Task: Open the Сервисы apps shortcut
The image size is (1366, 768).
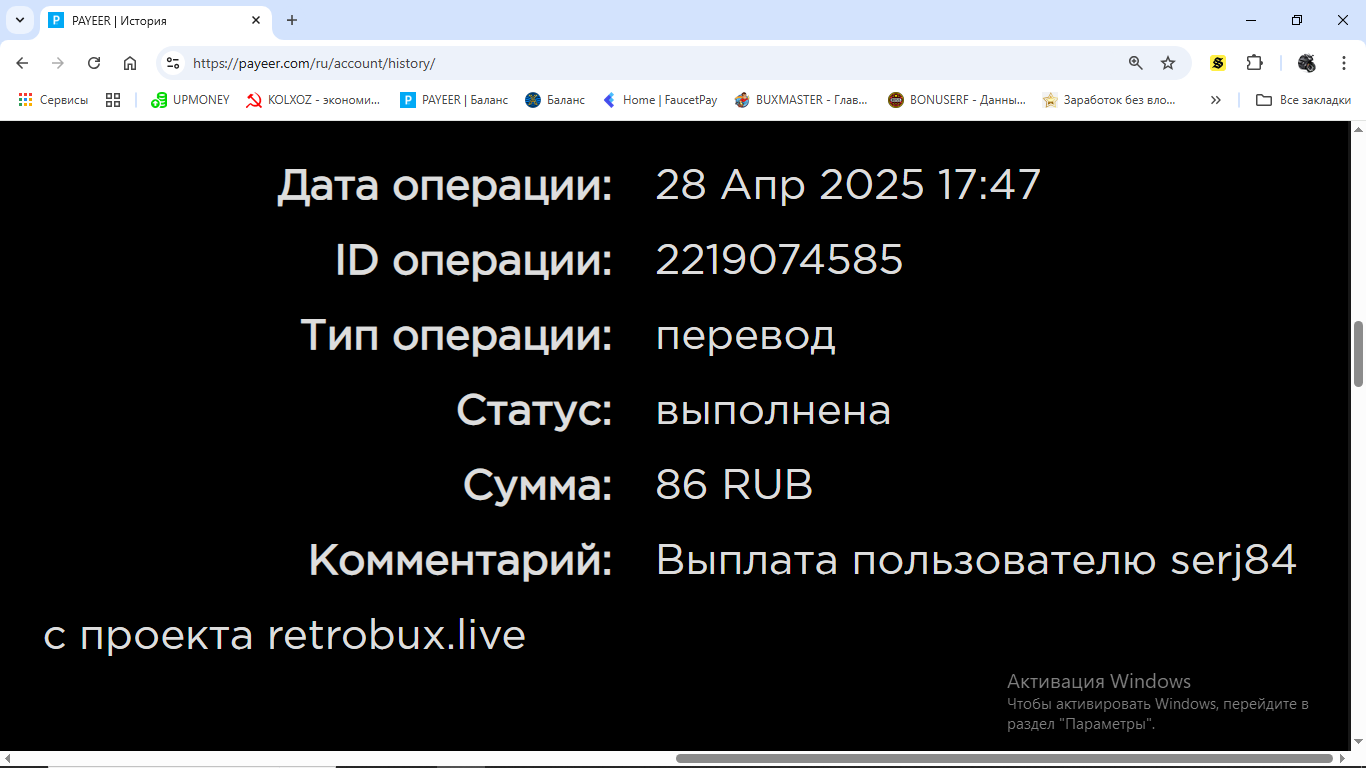Action: 53,100
